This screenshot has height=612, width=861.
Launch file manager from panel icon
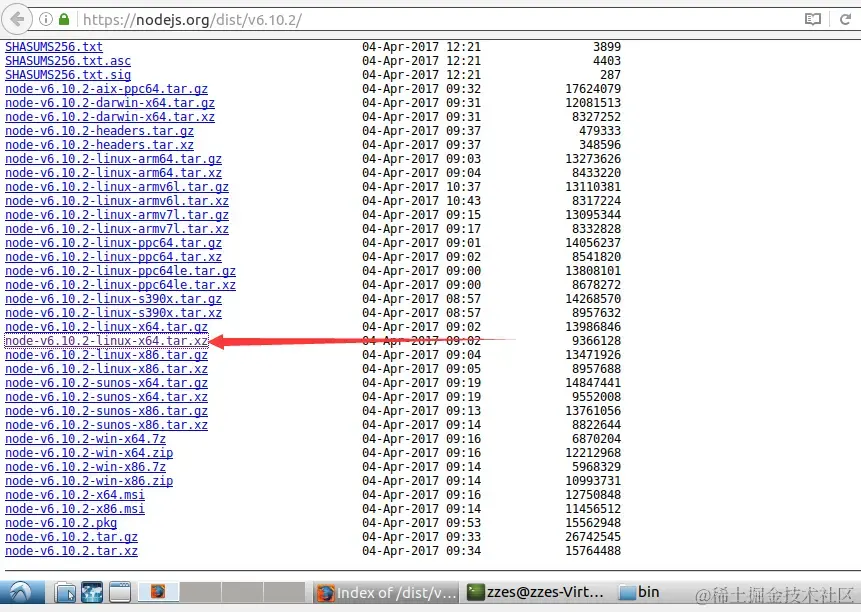click(x=65, y=592)
